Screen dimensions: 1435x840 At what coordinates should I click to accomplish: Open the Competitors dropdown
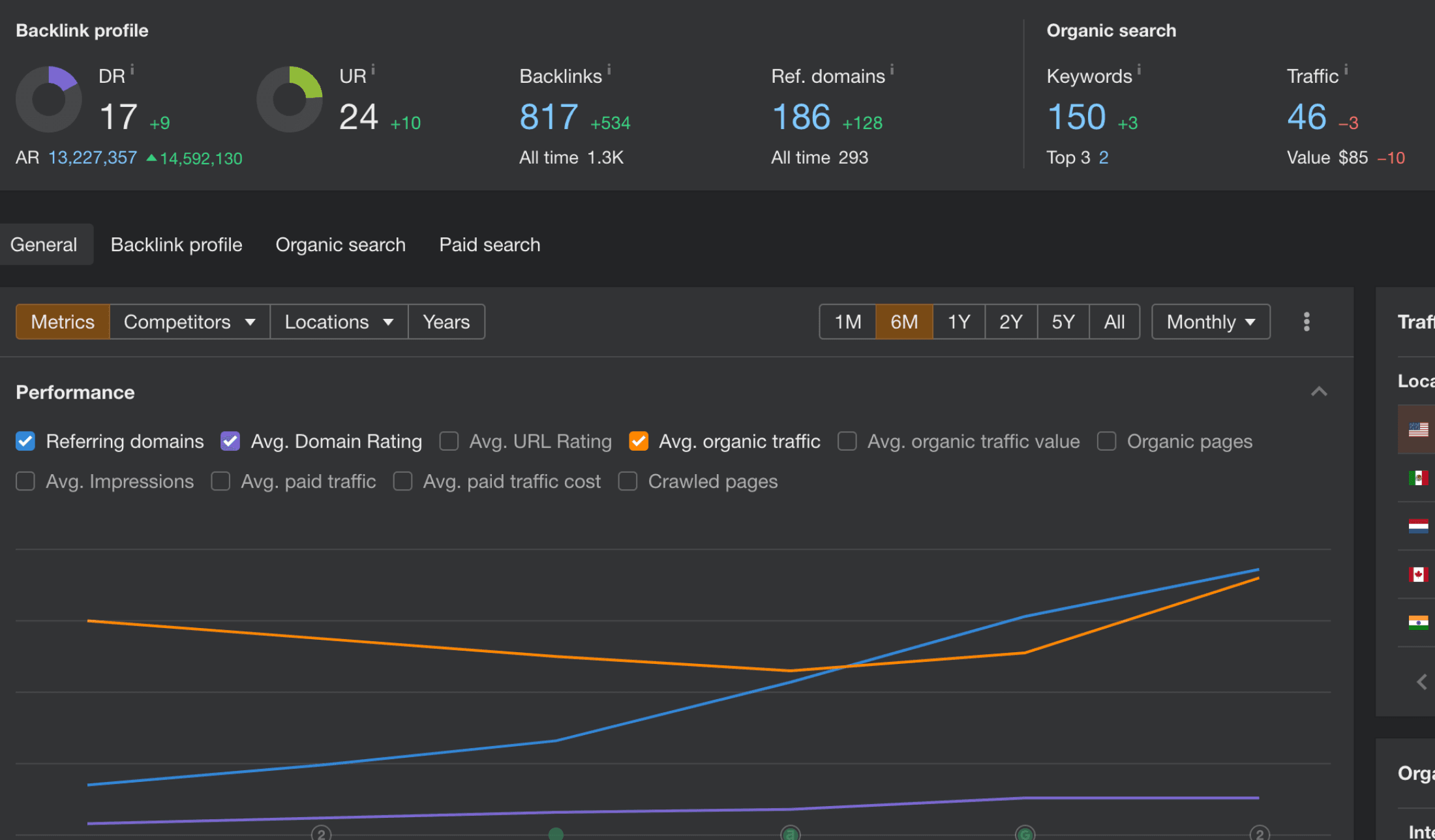pyautogui.click(x=189, y=322)
